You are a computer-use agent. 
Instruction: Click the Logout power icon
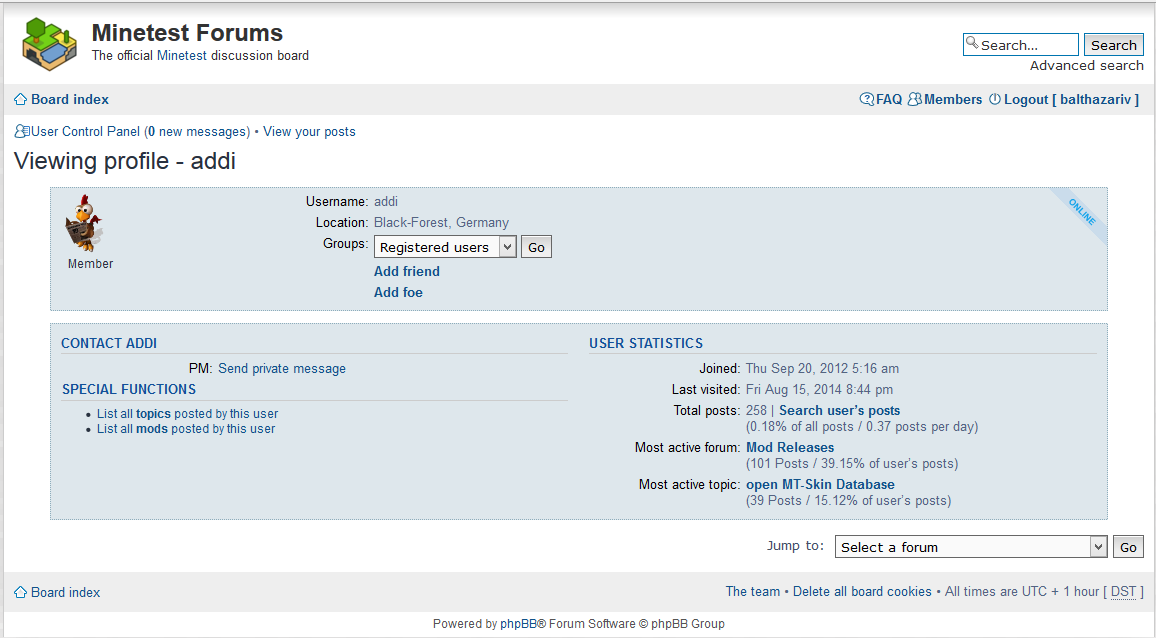click(x=994, y=99)
